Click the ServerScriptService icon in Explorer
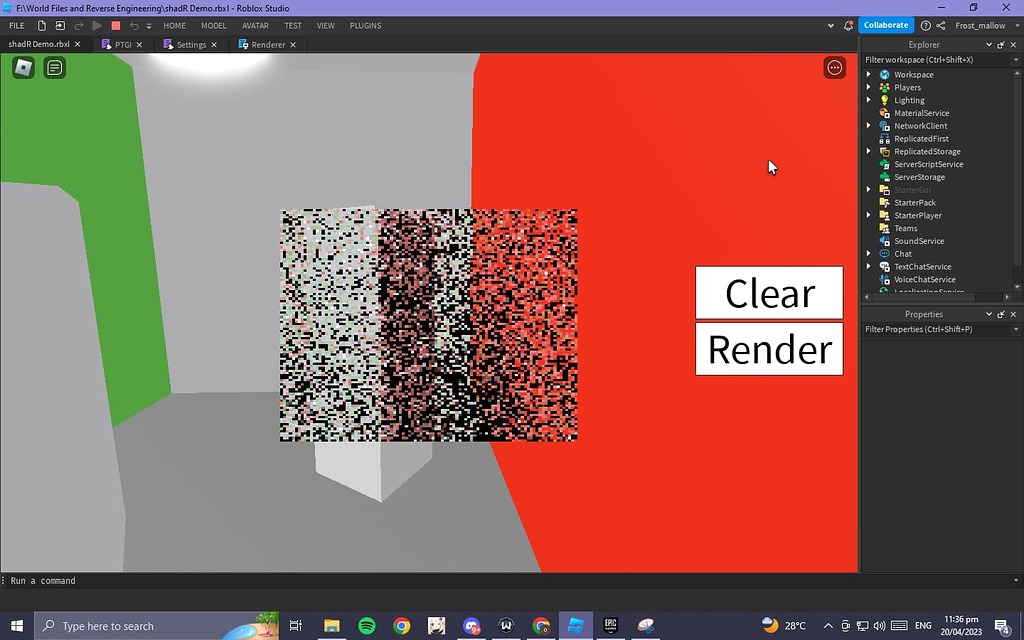The height and width of the screenshot is (640, 1024). (885, 164)
